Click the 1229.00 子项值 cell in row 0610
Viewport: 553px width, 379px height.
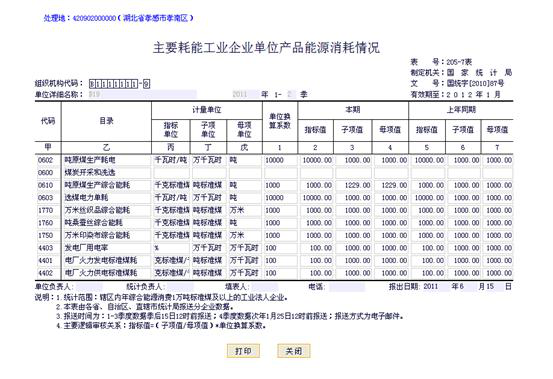coord(353,185)
